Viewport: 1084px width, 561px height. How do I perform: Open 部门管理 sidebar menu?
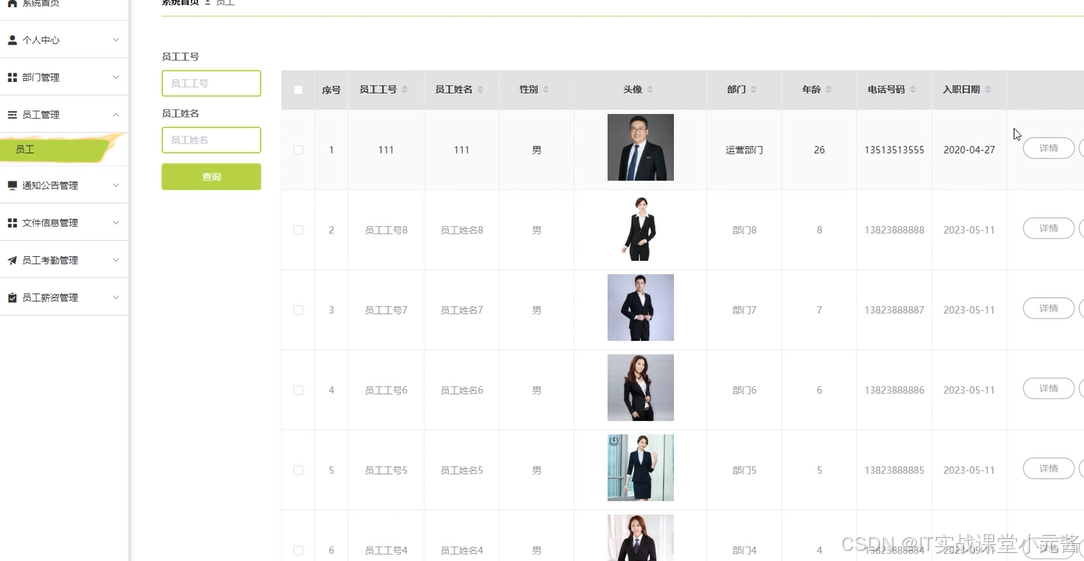coord(64,77)
